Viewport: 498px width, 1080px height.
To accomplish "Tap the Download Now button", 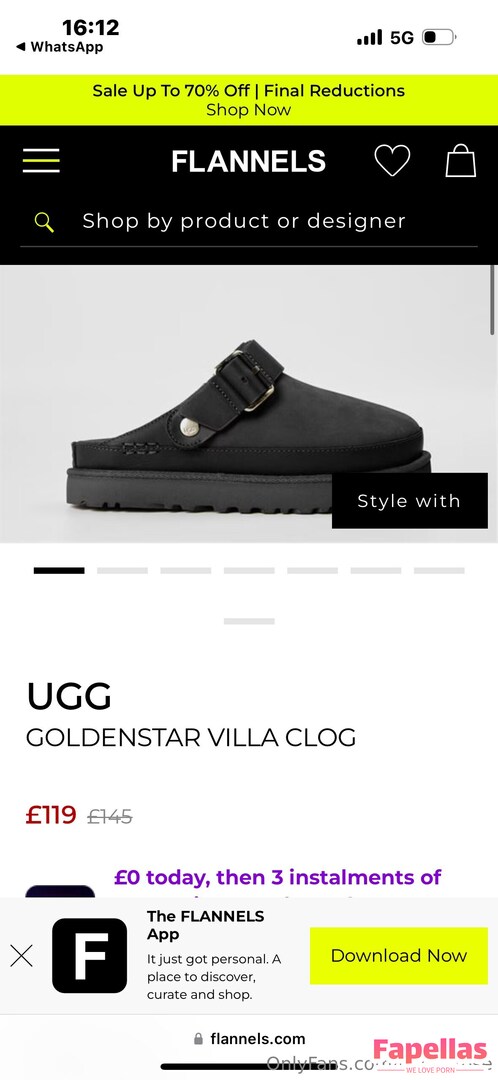I will [x=399, y=955].
